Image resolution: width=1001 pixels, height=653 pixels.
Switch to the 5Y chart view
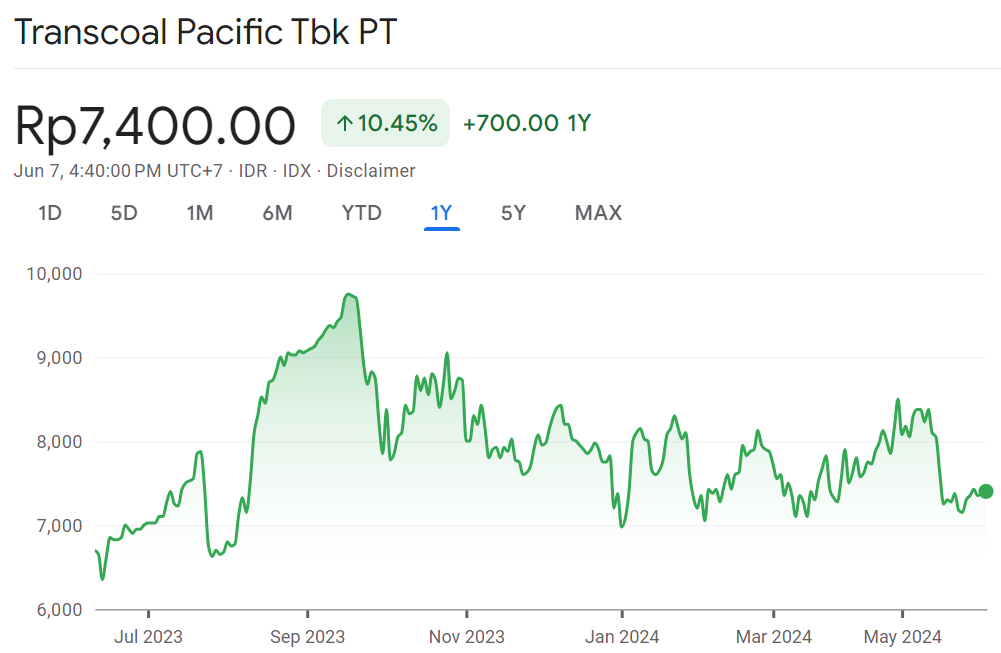513,213
